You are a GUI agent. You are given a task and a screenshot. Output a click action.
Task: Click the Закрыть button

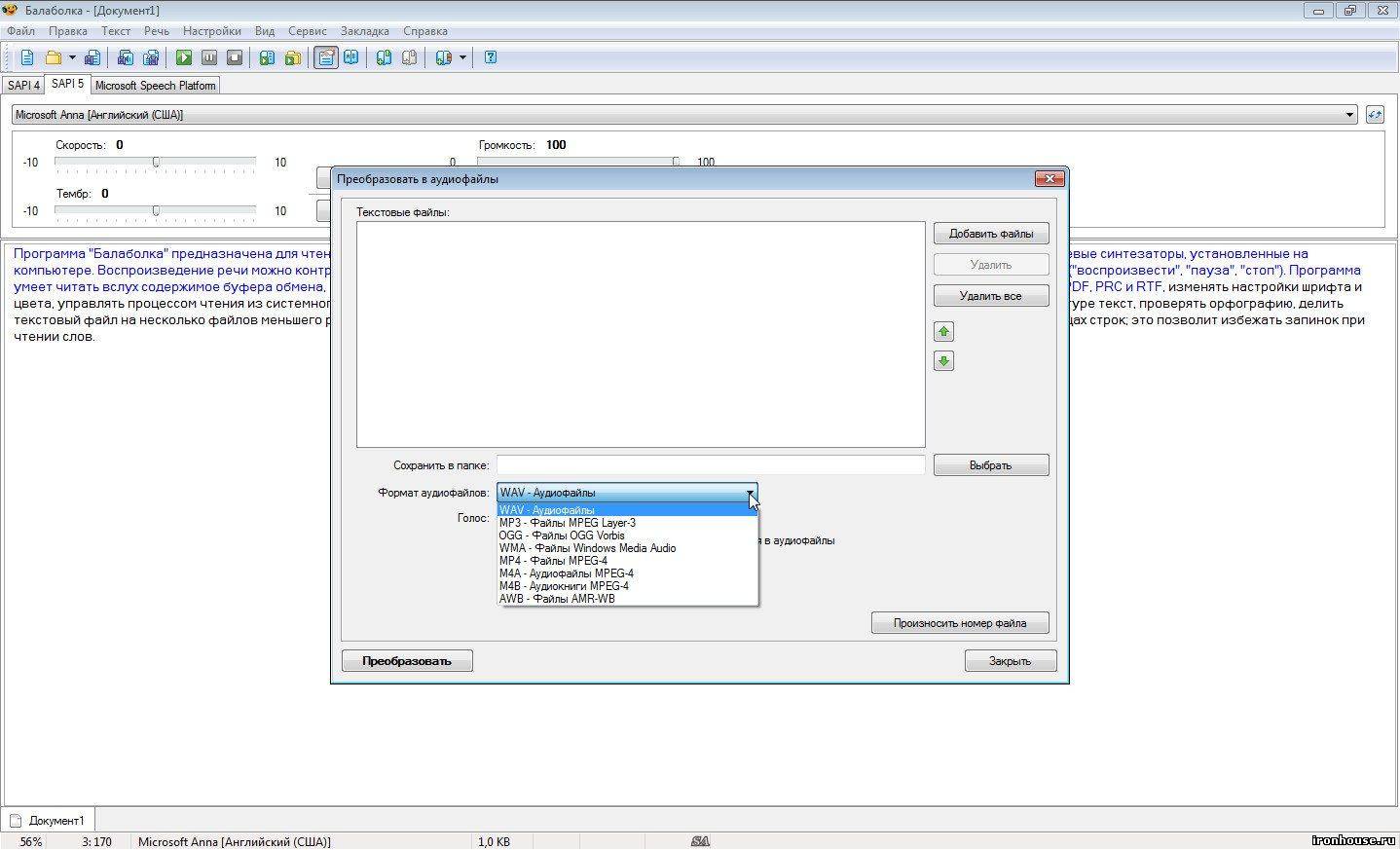(x=1010, y=661)
